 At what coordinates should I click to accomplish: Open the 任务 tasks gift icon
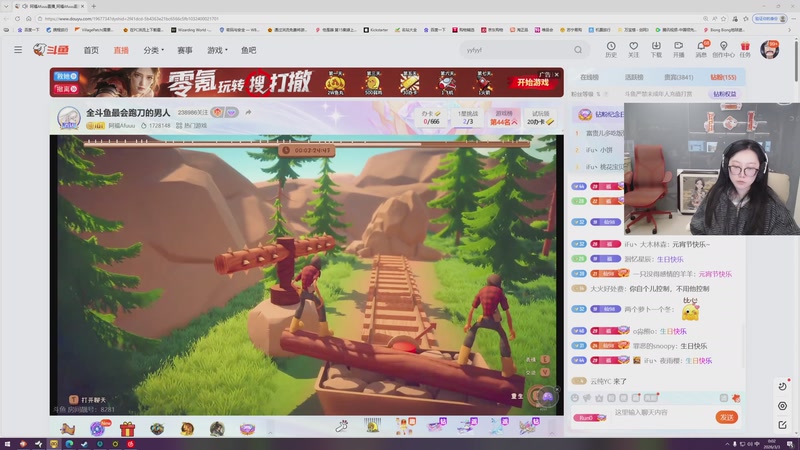[x=745, y=49]
